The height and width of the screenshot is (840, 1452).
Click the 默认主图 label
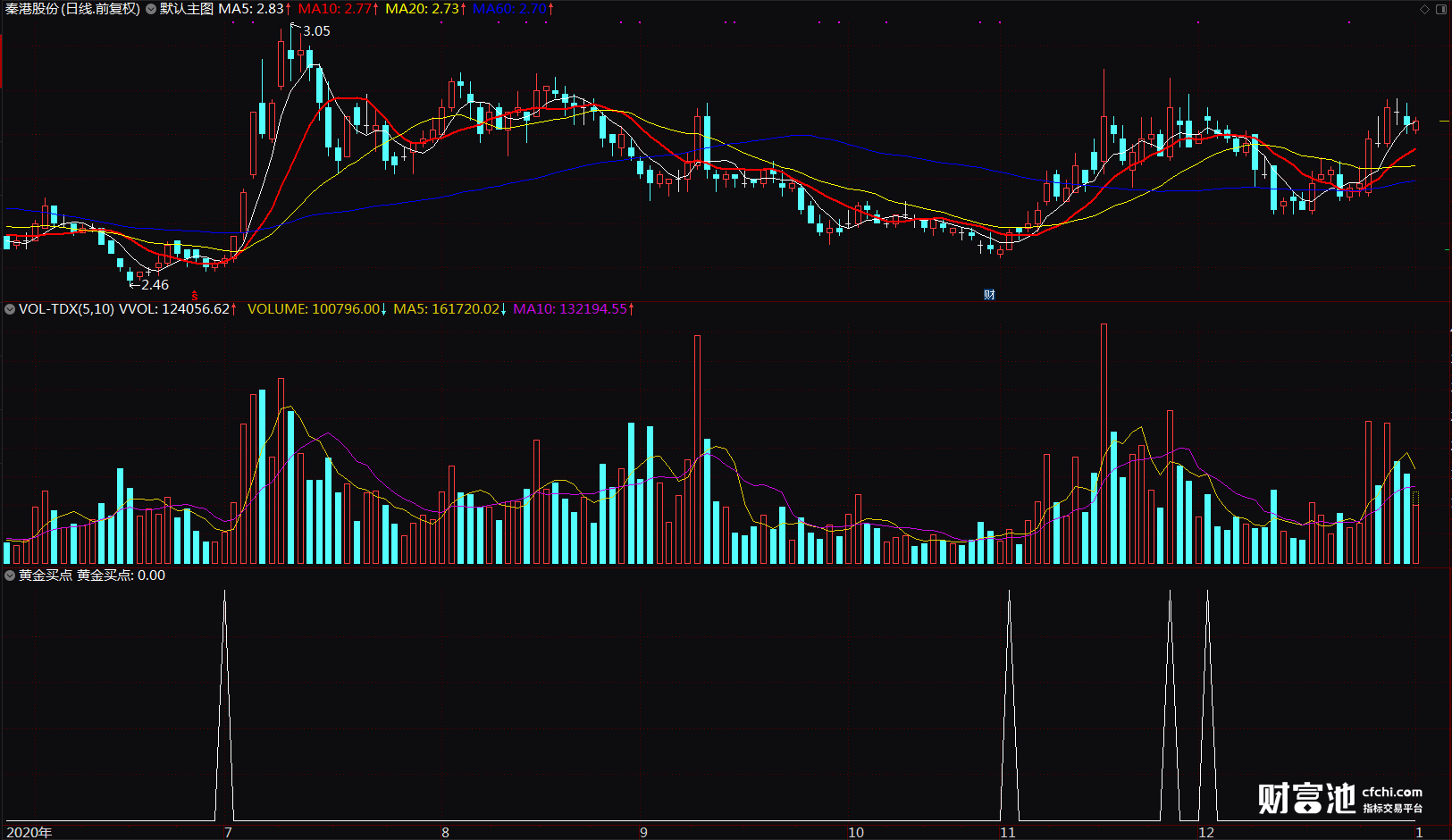tap(187, 9)
